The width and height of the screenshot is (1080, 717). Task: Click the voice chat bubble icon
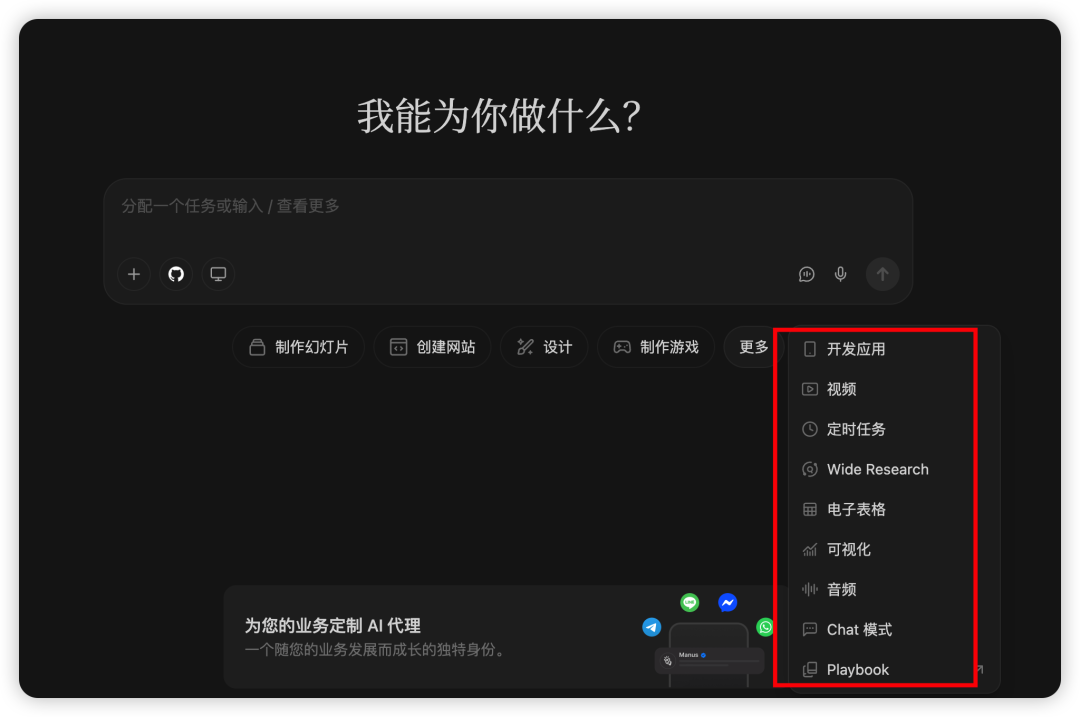pyautogui.click(x=807, y=274)
